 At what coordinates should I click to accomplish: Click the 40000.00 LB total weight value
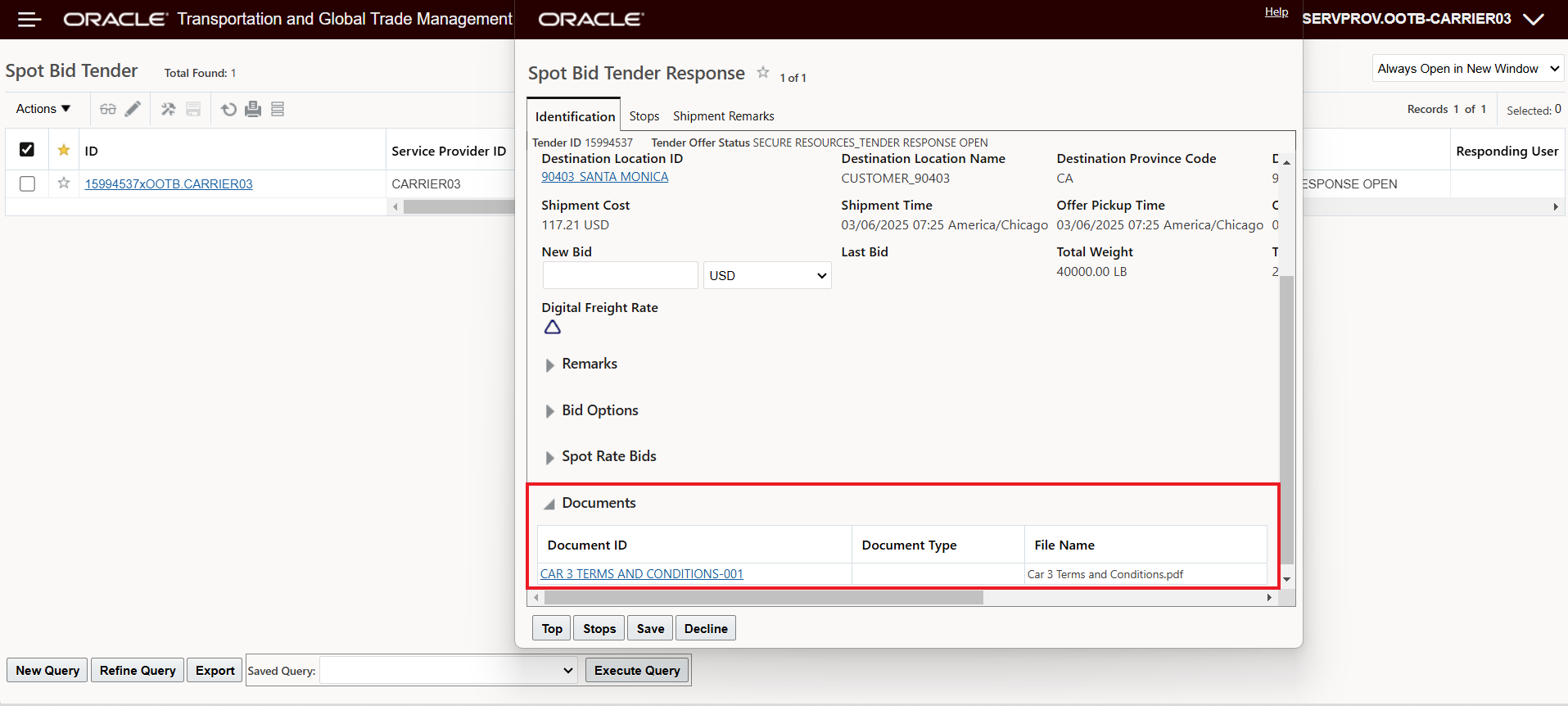click(x=1091, y=271)
